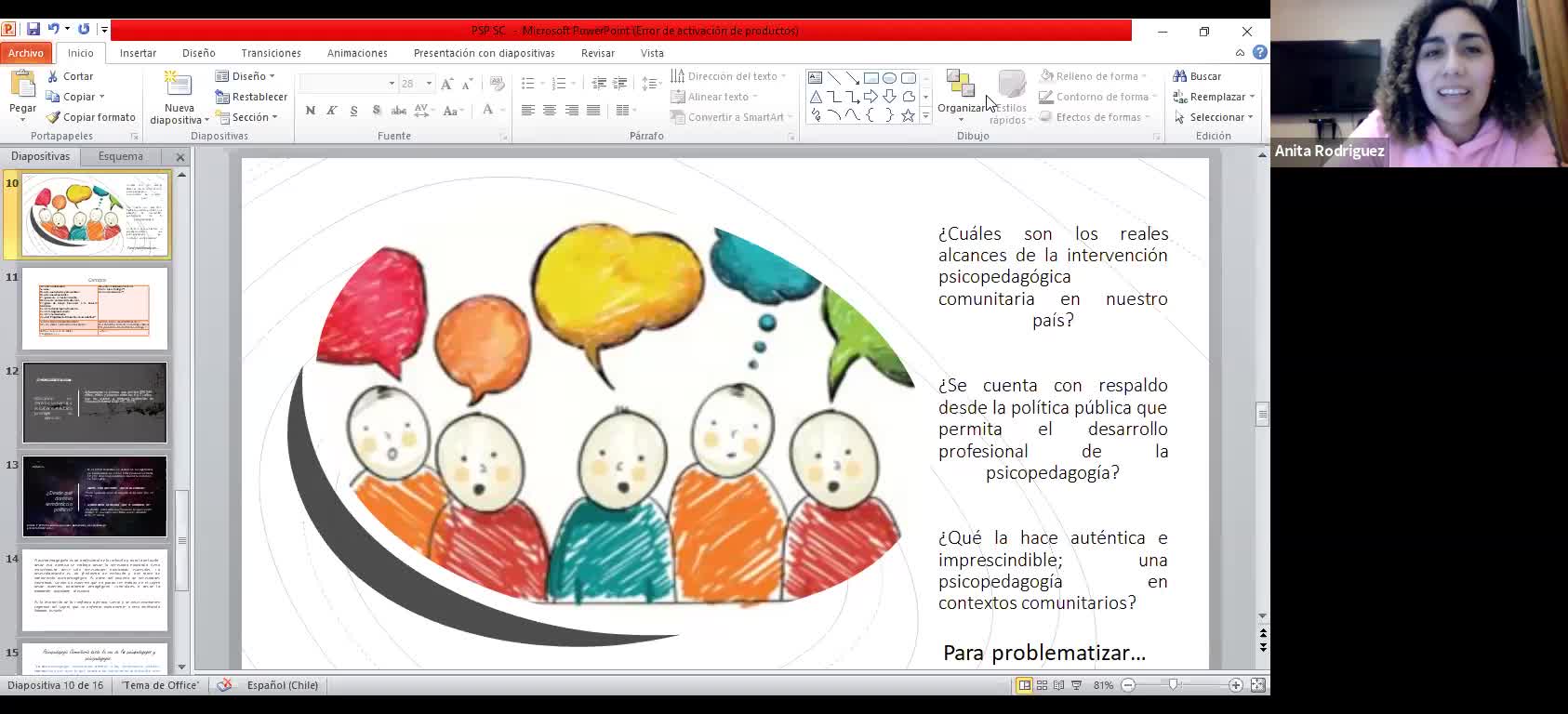Select the right block arrow shape

coord(870,97)
